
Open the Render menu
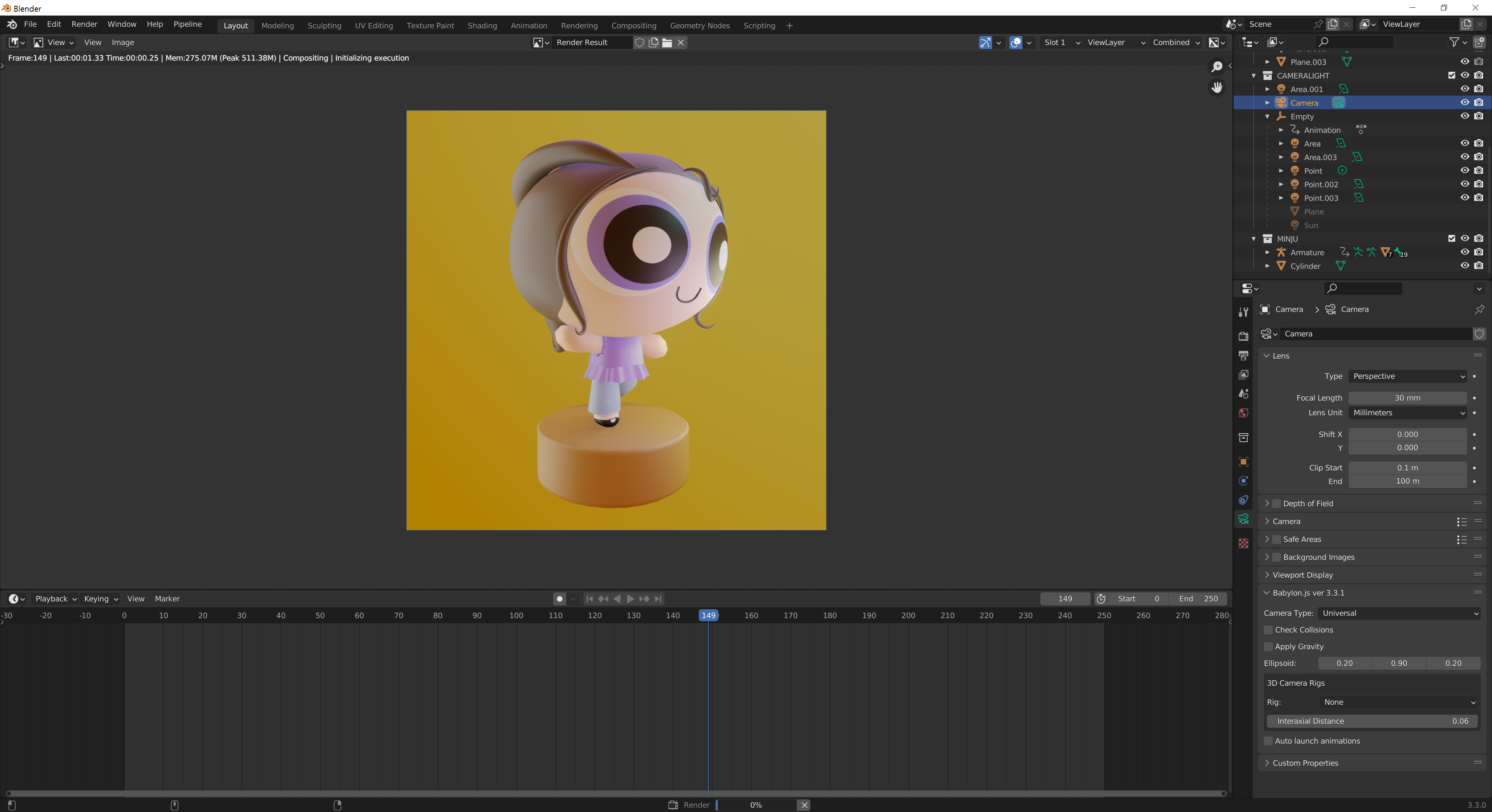[x=84, y=24]
